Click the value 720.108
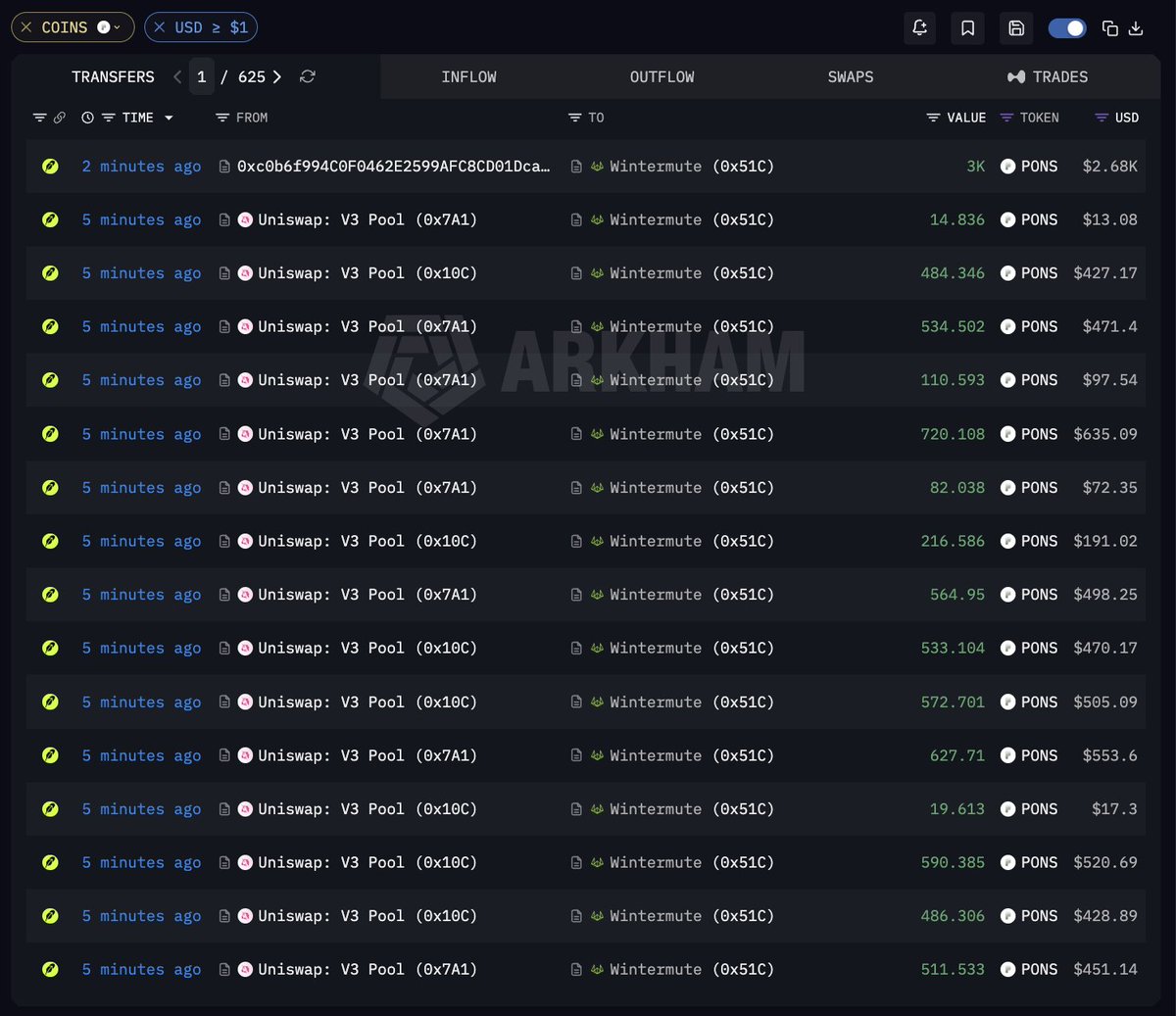The height and width of the screenshot is (1016, 1176). (x=953, y=434)
